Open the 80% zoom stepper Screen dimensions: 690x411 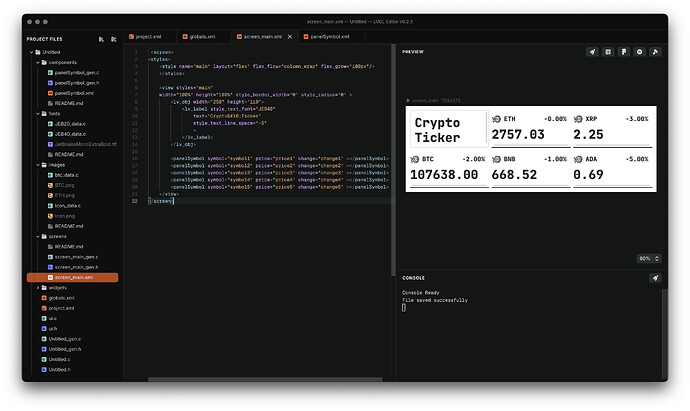pos(649,259)
